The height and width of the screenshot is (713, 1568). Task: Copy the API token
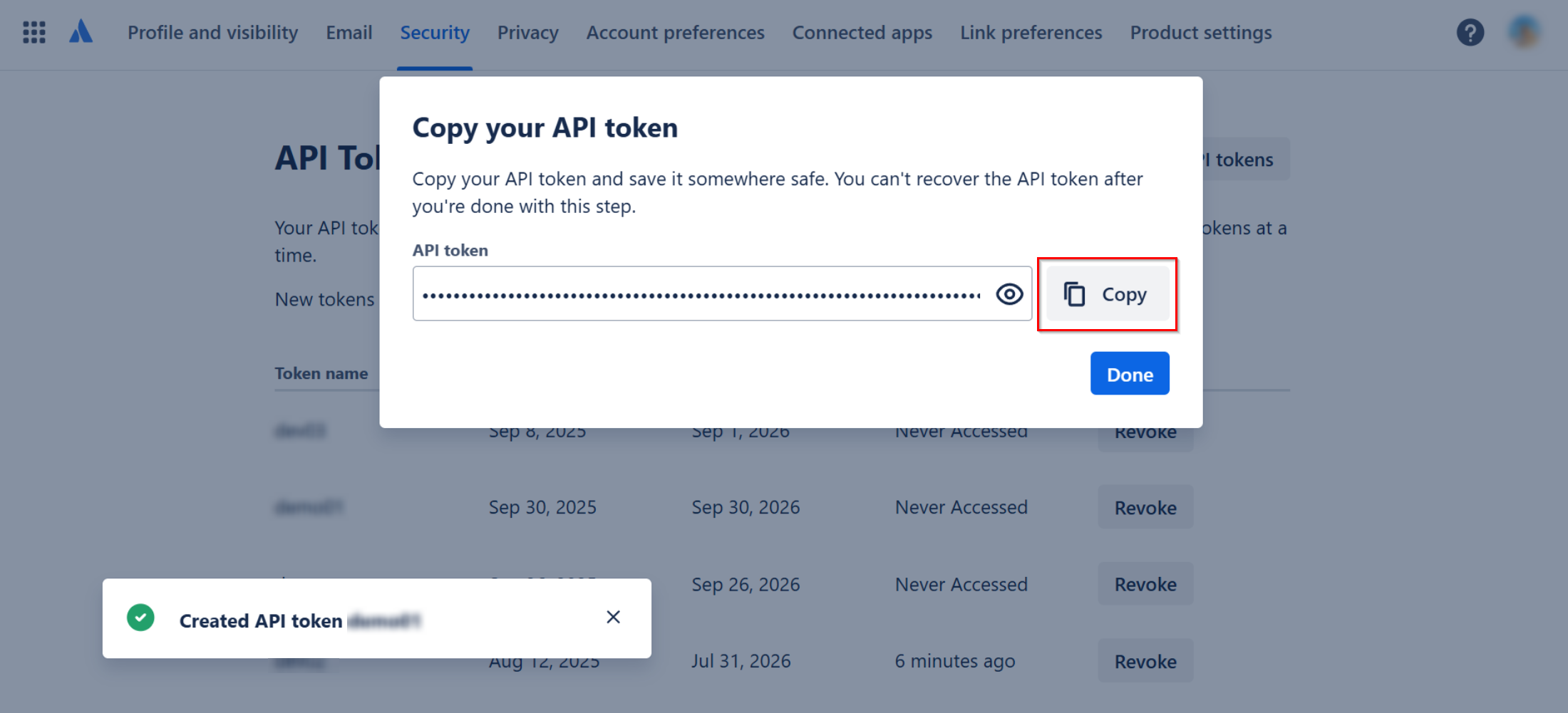[x=1108, y=293]
